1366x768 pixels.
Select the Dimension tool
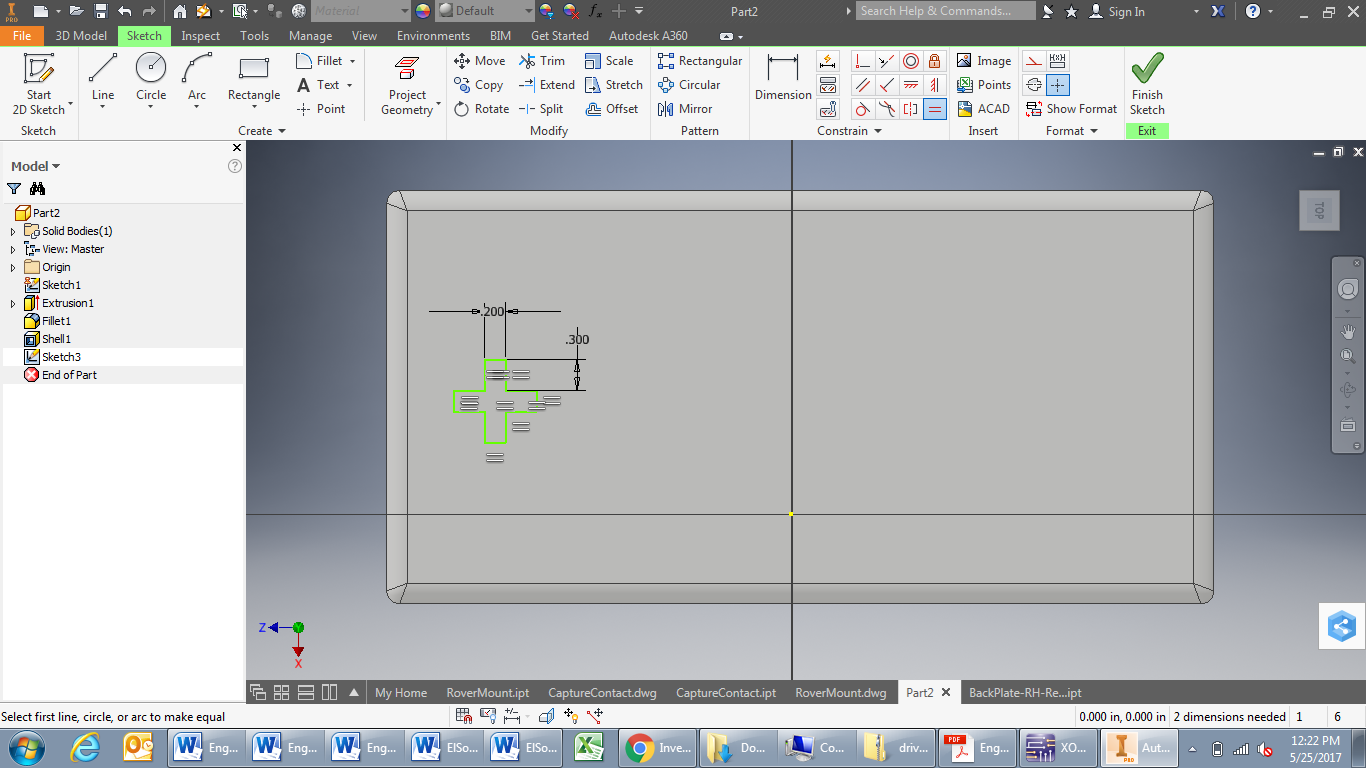click(783, 78)
